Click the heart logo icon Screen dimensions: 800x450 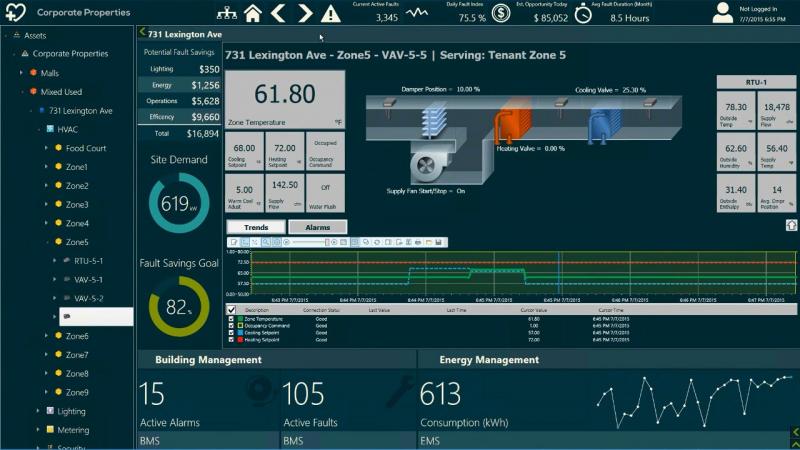pyautogui.click(x=15, y=12)
